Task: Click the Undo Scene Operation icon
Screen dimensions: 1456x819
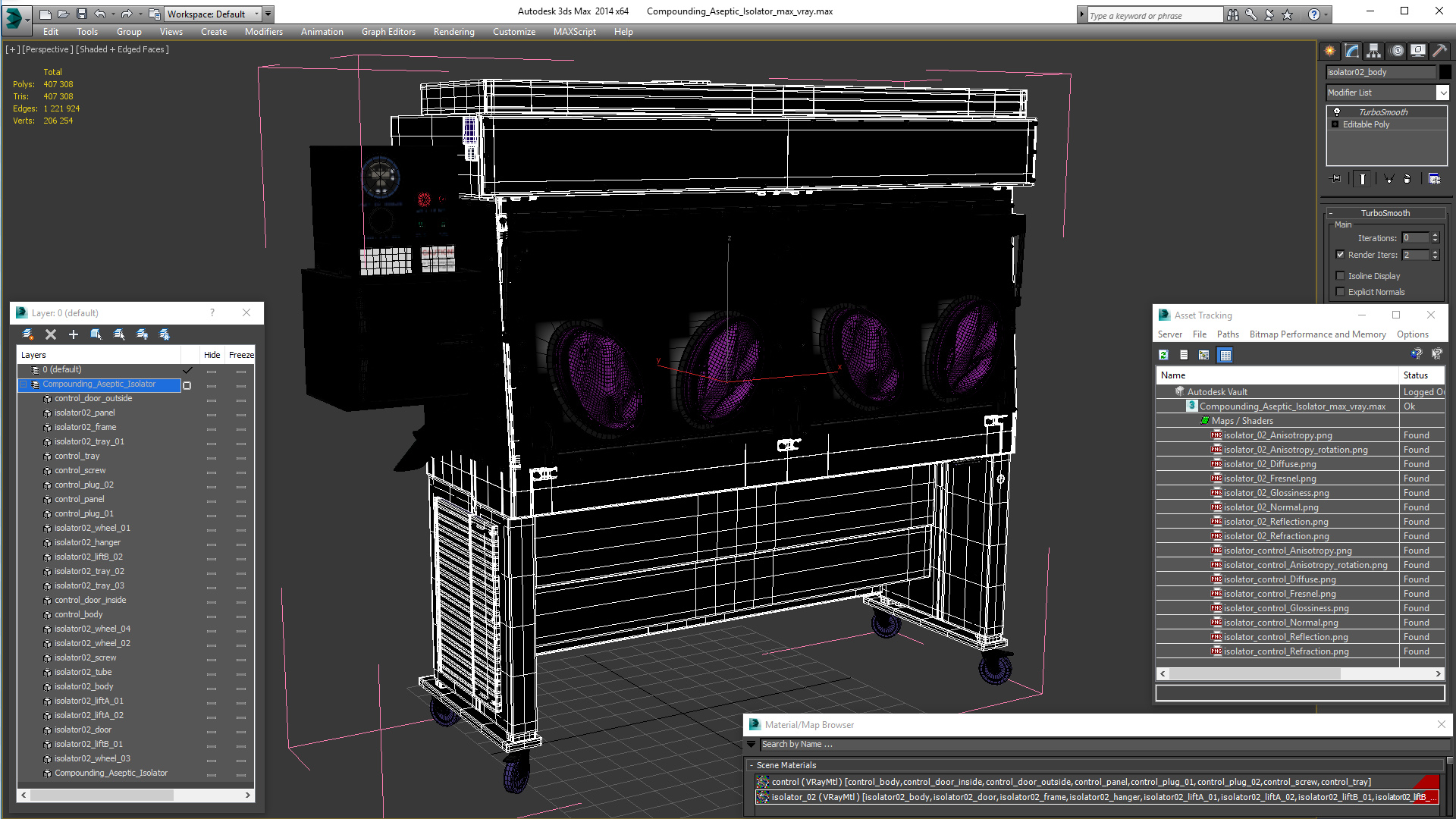Action: [99, 13]
